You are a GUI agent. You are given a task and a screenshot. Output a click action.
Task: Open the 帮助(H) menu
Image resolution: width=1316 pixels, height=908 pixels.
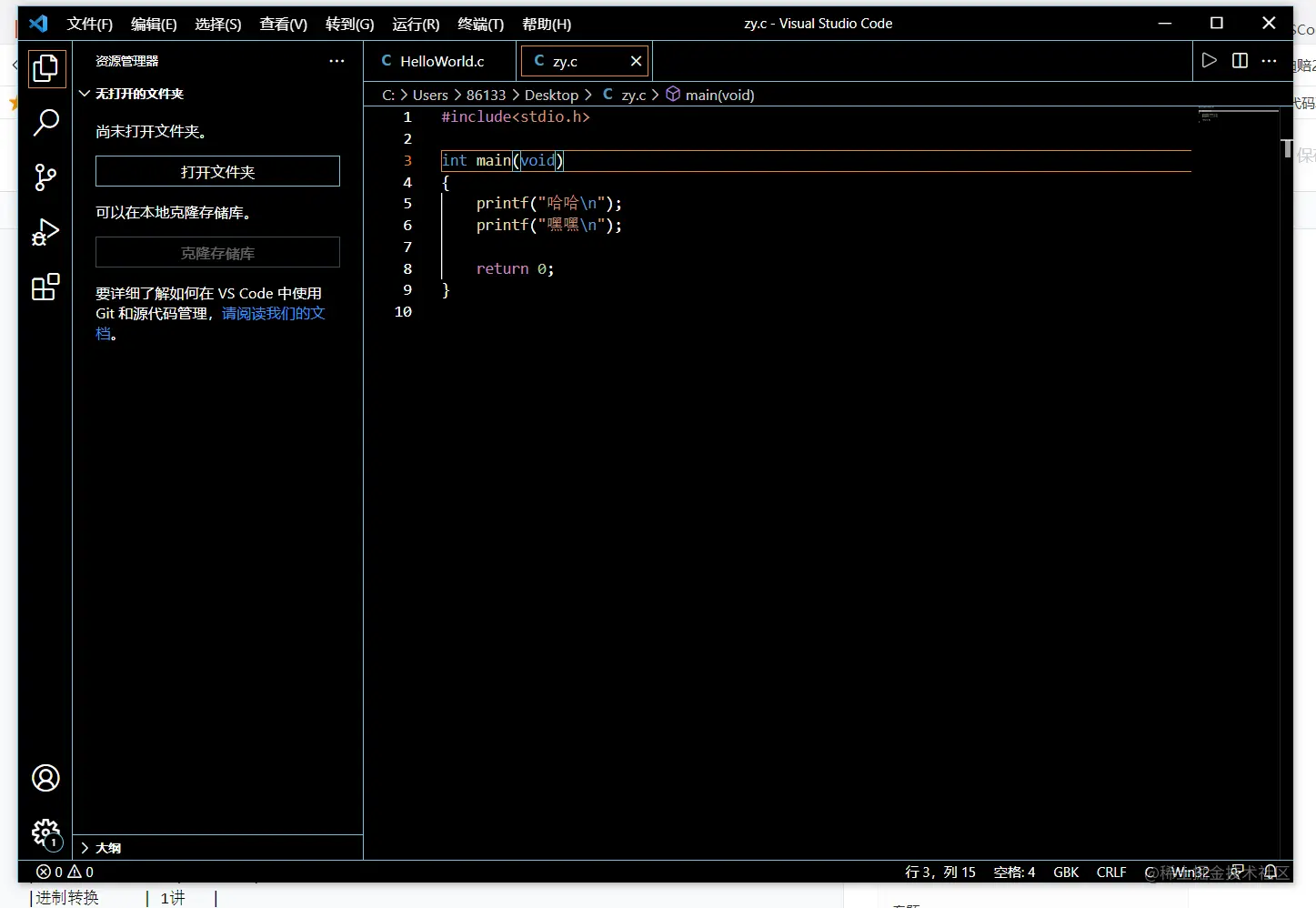click(x=547, y=24)
